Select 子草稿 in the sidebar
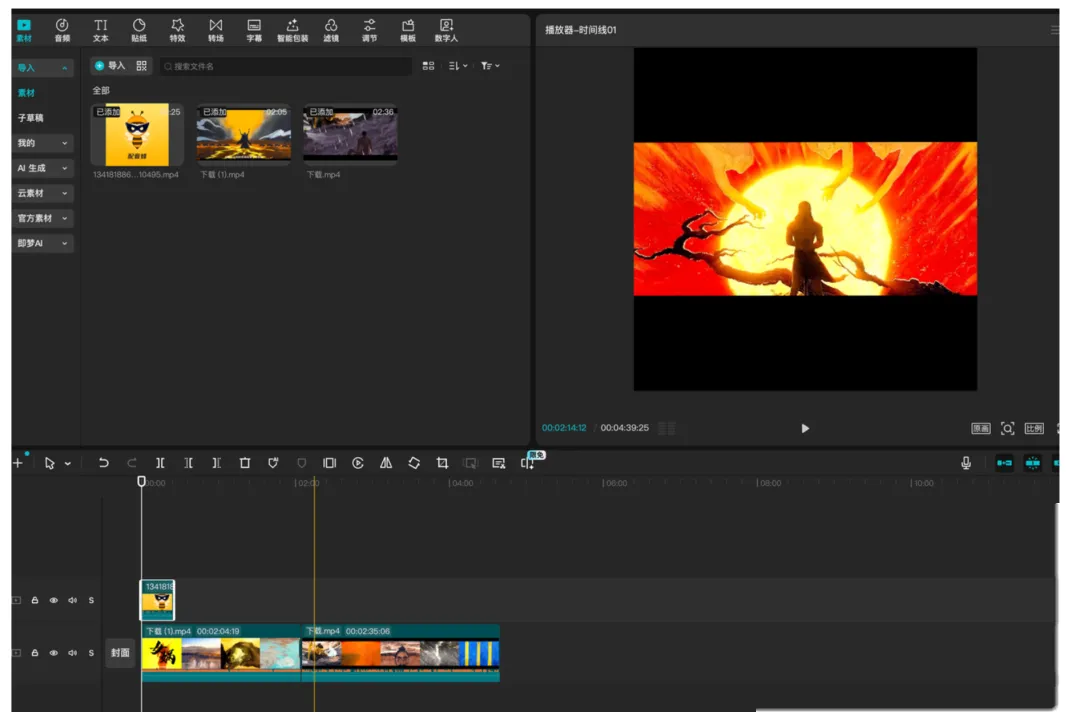Viewport: 1080px width, 720px height. click(x=30, y=118)
